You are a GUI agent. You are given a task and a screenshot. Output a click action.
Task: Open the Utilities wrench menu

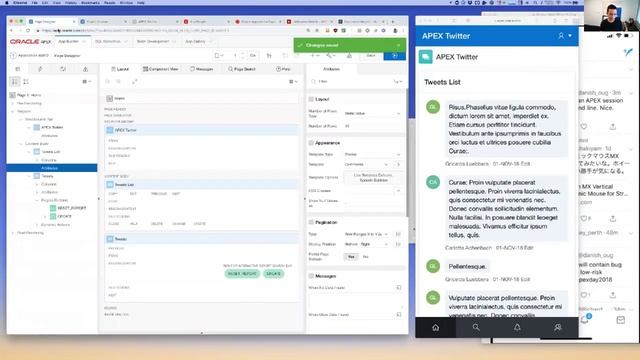coord(330,56)
